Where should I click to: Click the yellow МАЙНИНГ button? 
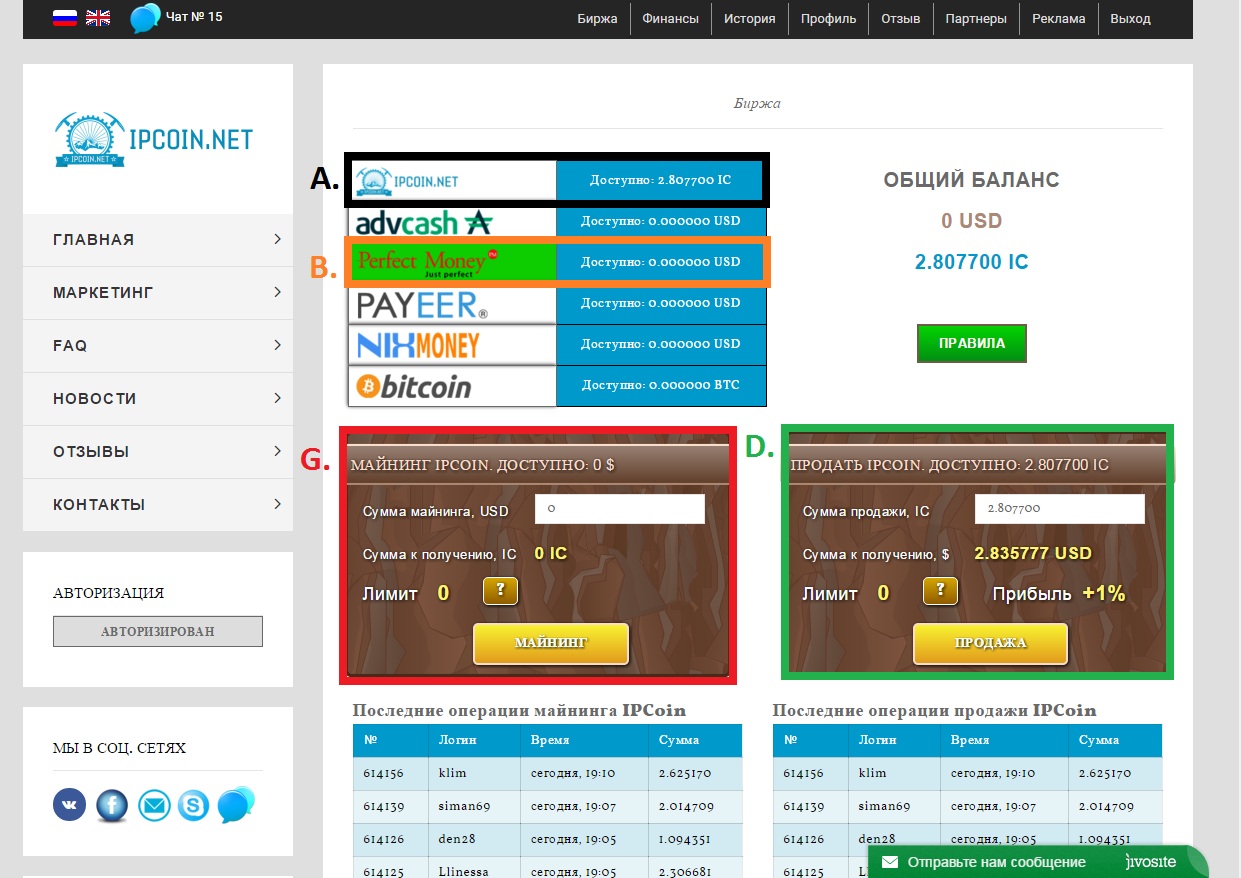551,643
